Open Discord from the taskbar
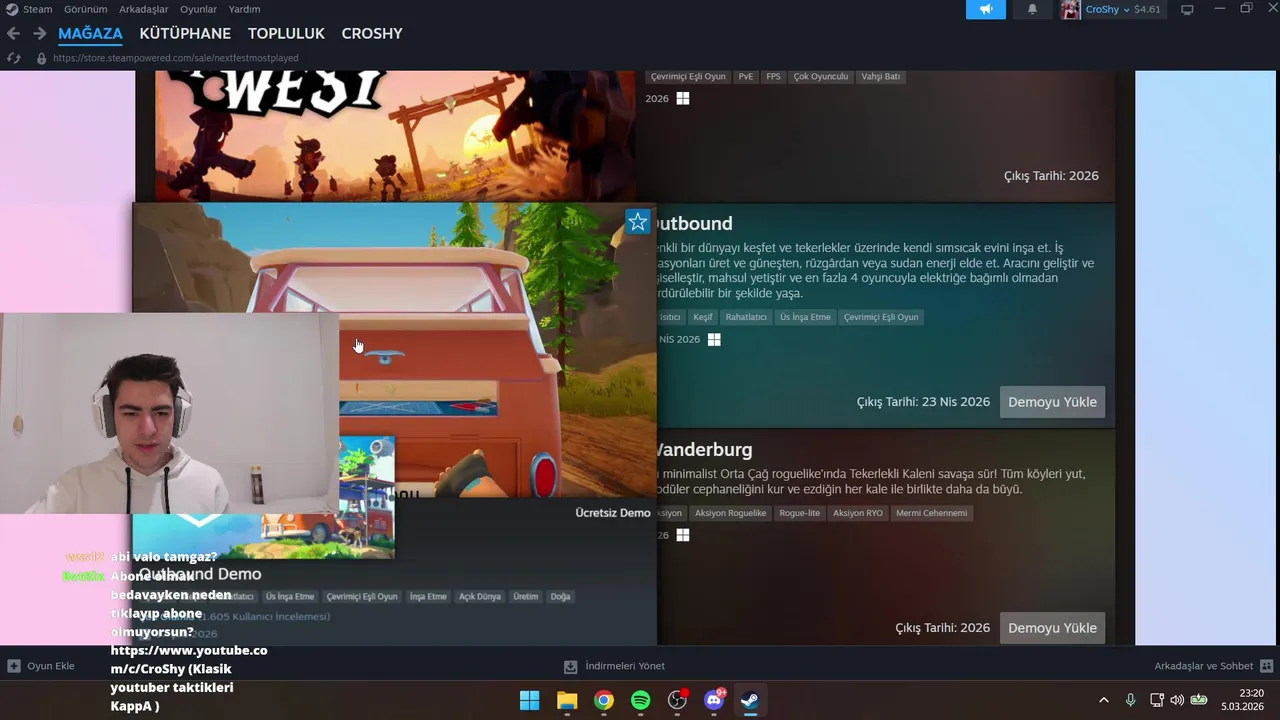This screenshot has width=1280, height=720. [714, 700]
